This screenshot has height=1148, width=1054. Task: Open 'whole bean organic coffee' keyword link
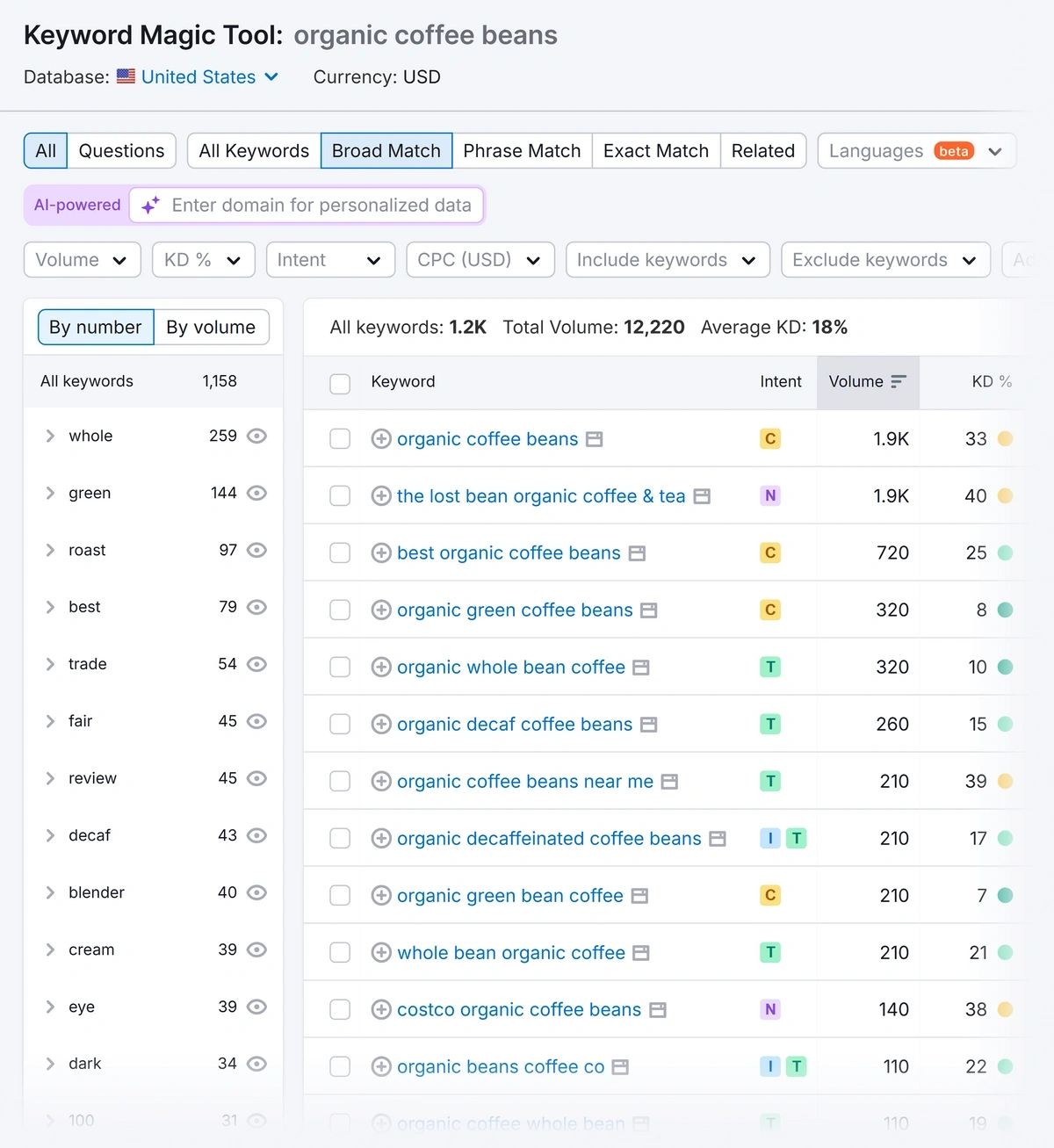tap(511, 953)
